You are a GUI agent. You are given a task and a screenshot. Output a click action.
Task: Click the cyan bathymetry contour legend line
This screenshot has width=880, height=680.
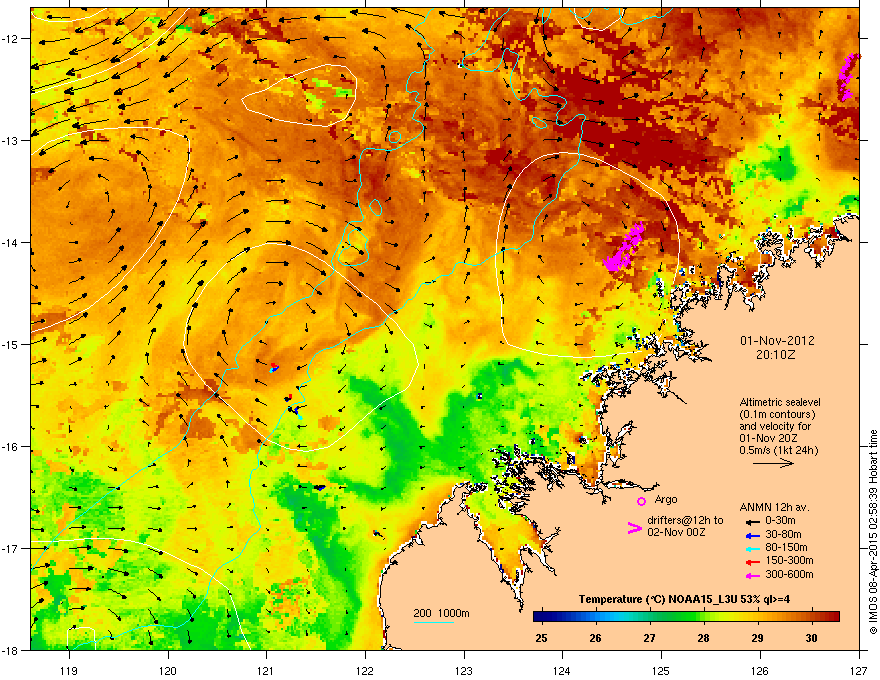point(434,622)
